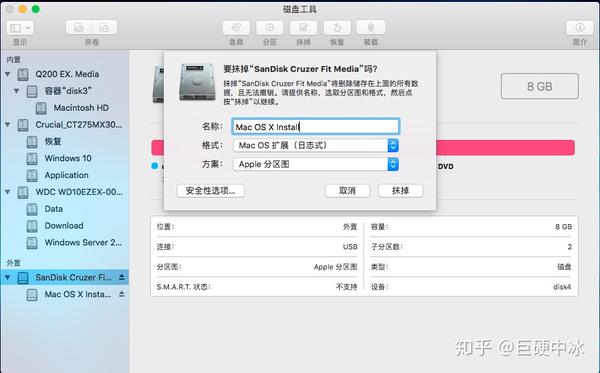Open the 显示 view options toolbar button
The width and height of the screenshot is (600, 373).
20,28
